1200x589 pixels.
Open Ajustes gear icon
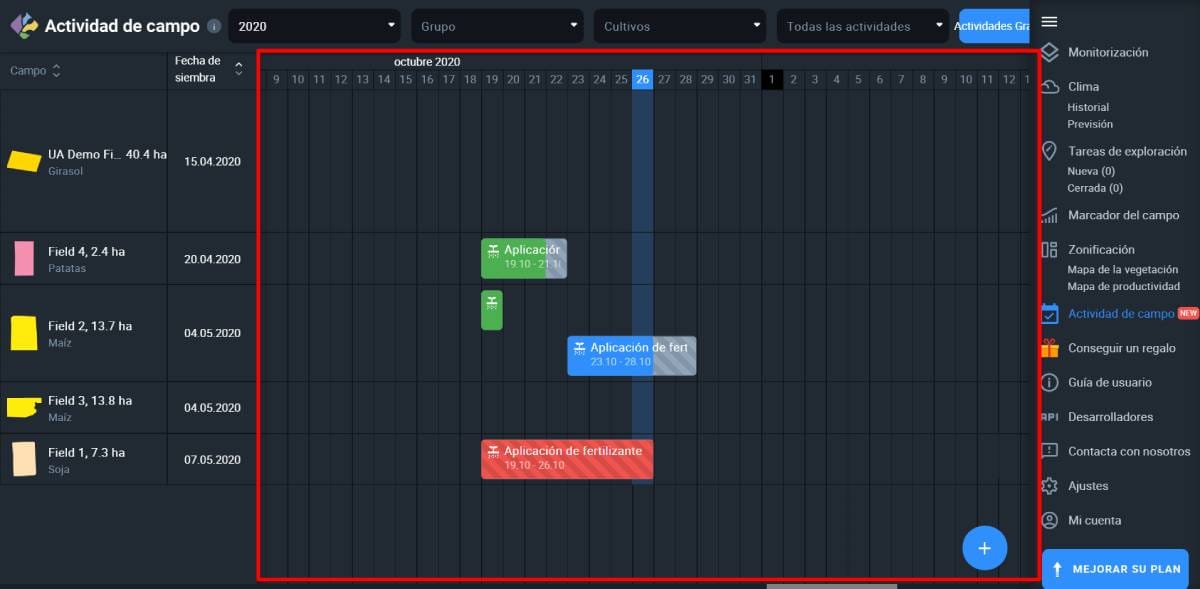tap(1049, 486)
